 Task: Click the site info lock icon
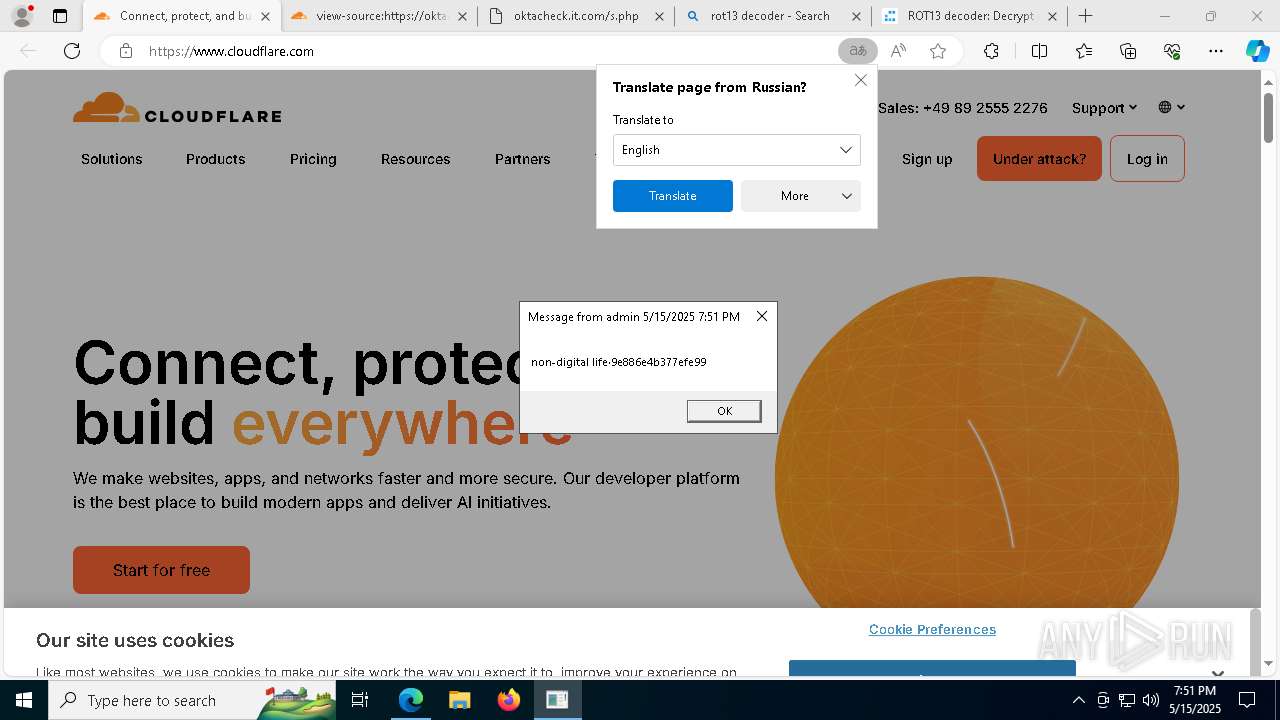pyautogui.click(x=126, y=51)
